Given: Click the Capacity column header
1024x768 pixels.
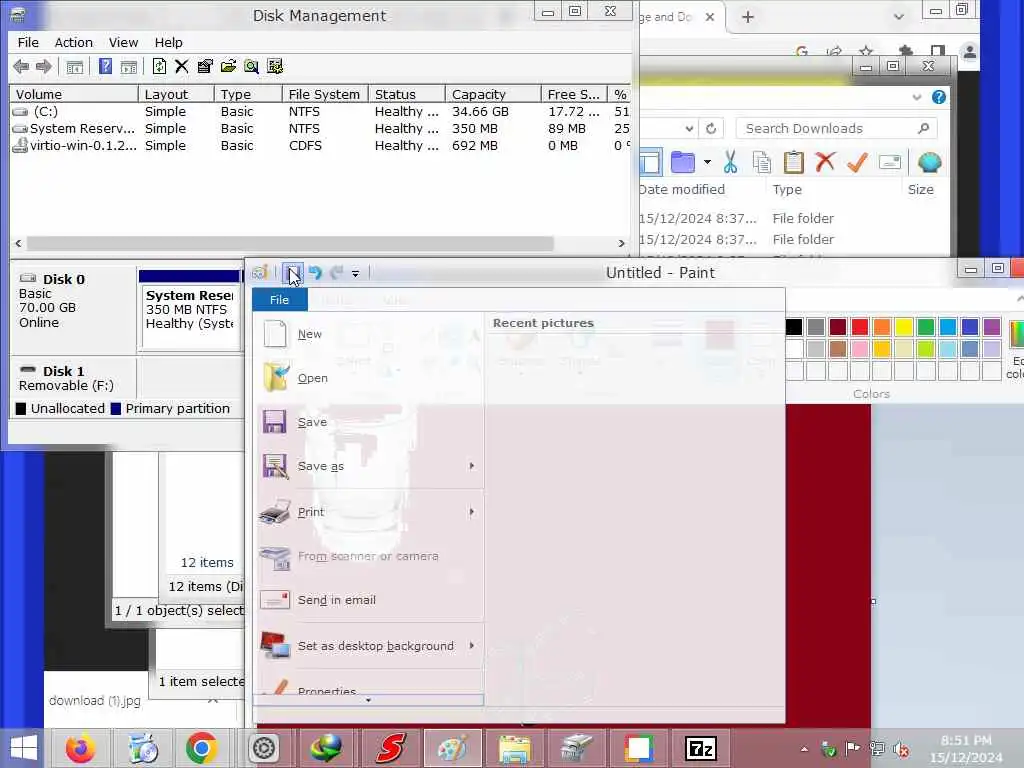Looking at the screenshot, I should 493,94.
